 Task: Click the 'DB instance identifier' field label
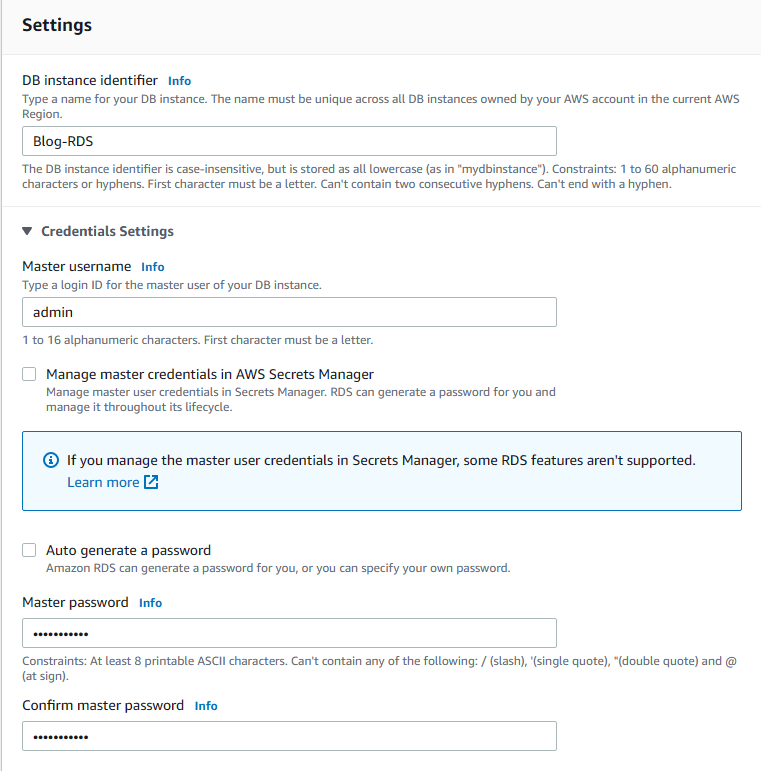pos(90,80)
